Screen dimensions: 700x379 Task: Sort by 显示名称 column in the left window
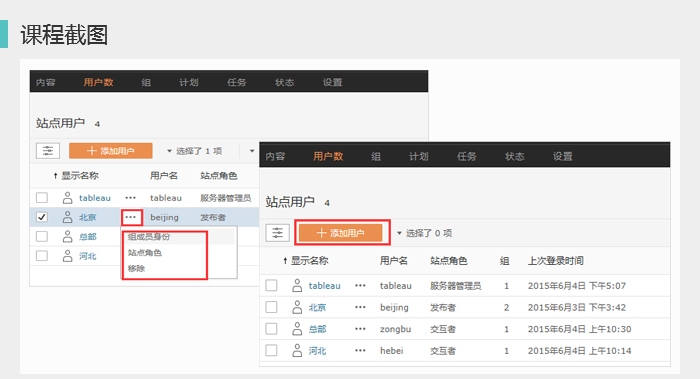(76, 176)
